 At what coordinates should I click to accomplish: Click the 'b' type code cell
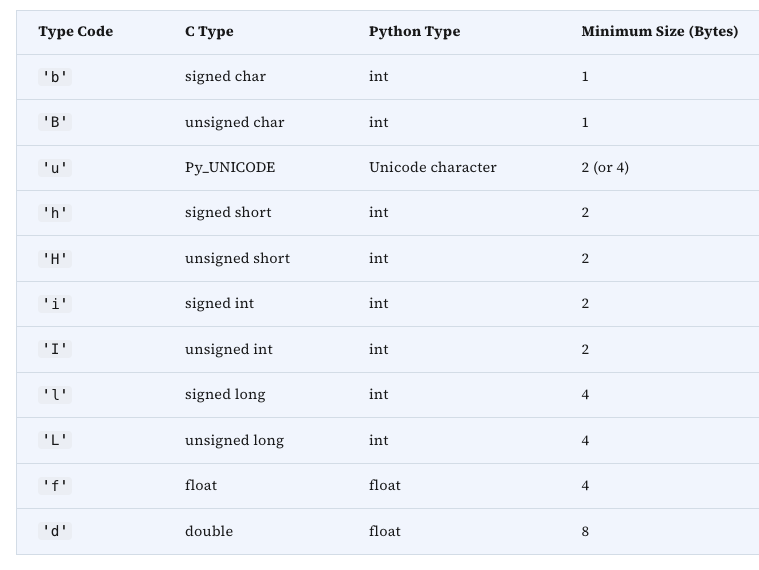coord(55,77)
